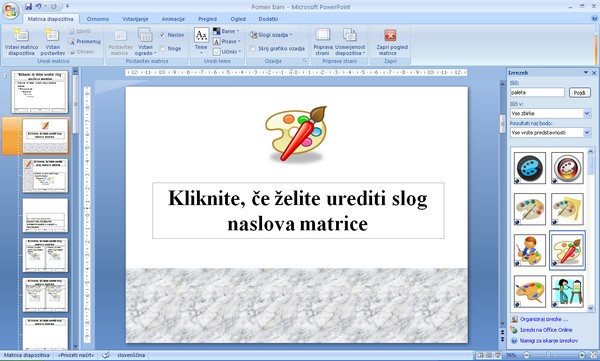
Task: Start slide show from the status bar icon
Action: tap(497, 355)
